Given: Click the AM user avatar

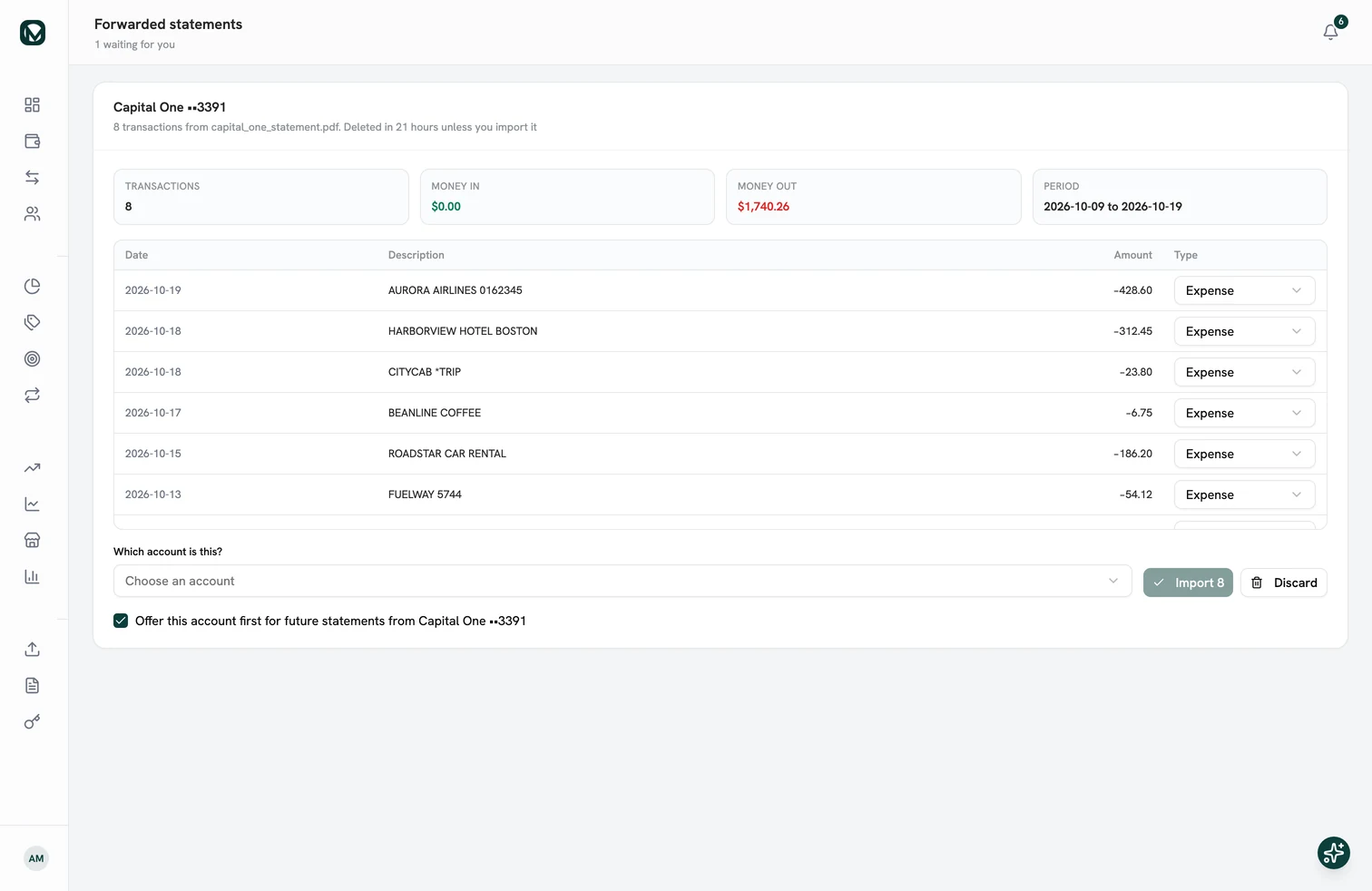Looking at the screenshot, I should coord(36,858).
